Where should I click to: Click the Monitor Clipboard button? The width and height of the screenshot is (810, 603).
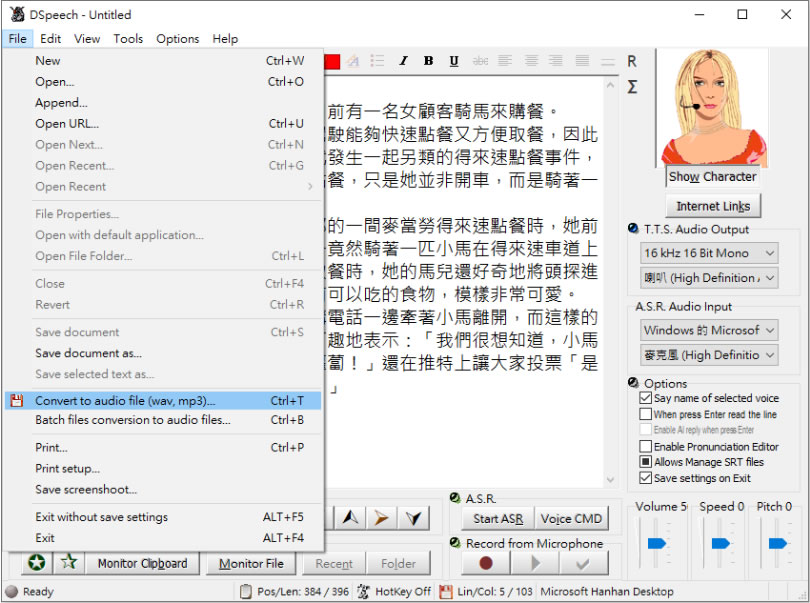pyautogui.click(x=142, y=563)
